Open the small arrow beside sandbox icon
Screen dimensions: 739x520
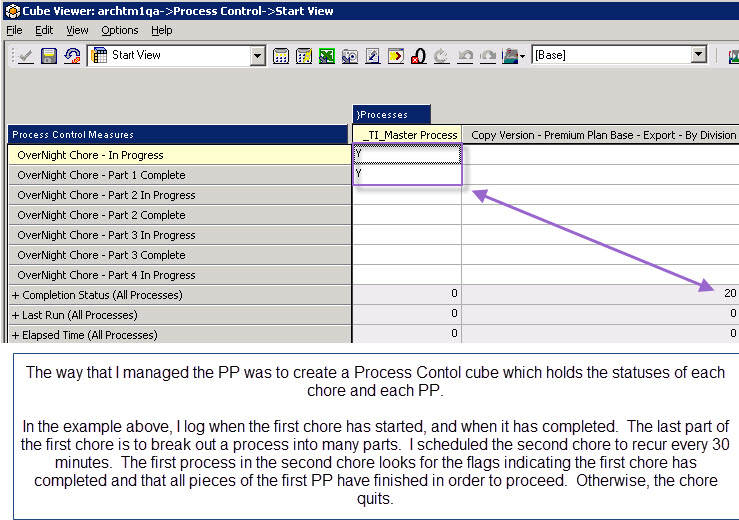522,57
